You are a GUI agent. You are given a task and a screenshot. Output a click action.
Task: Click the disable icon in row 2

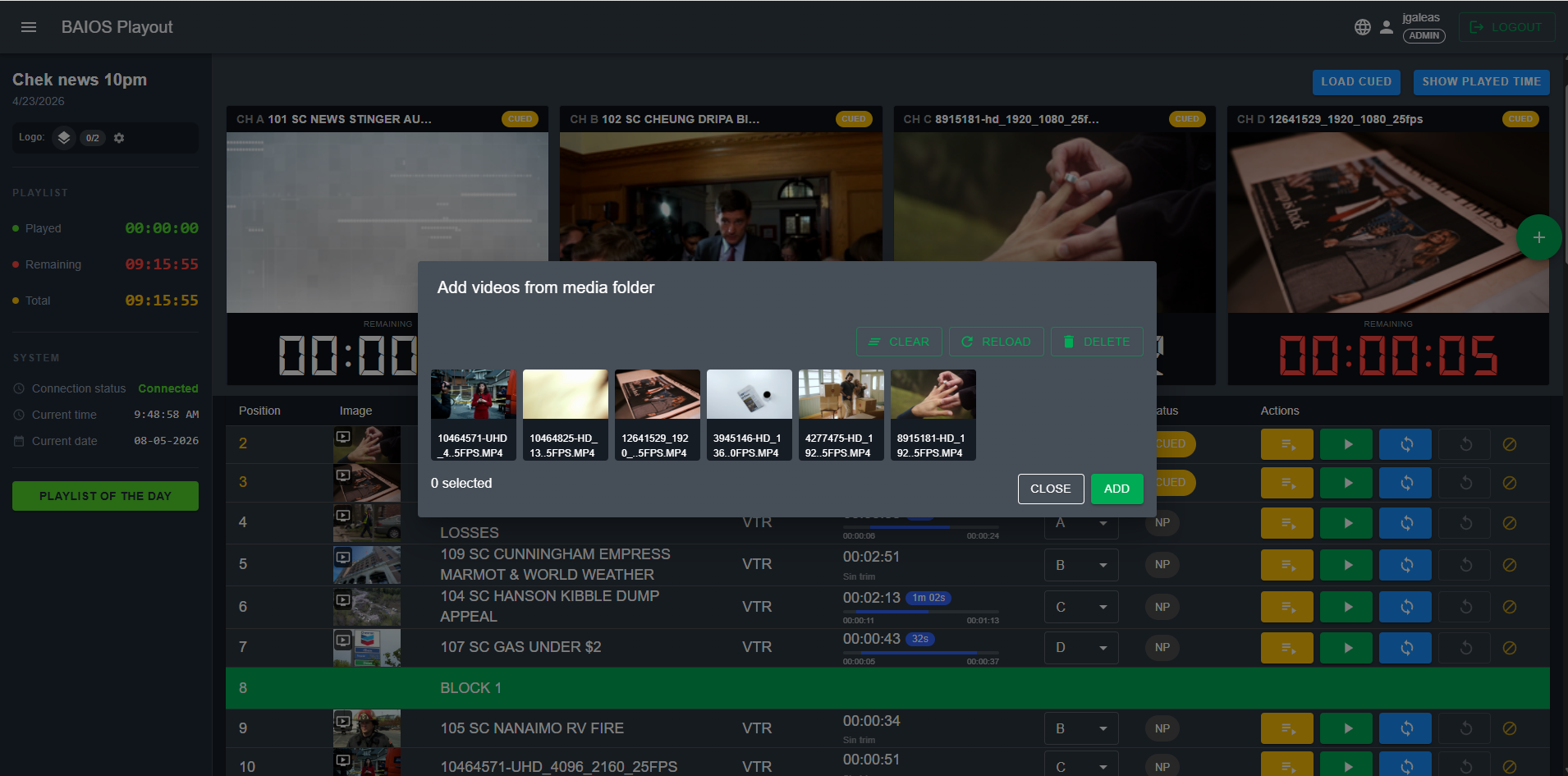click(x=1509, y=444)
